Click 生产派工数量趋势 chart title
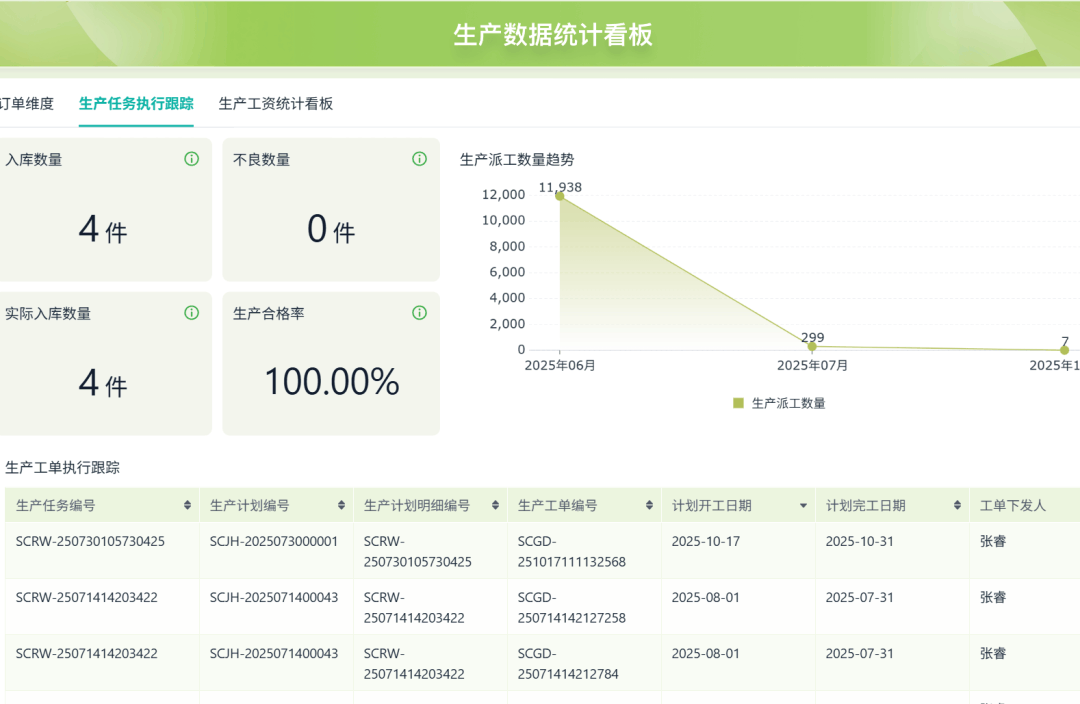1080x704 pixels. click(x=517, y=160)
